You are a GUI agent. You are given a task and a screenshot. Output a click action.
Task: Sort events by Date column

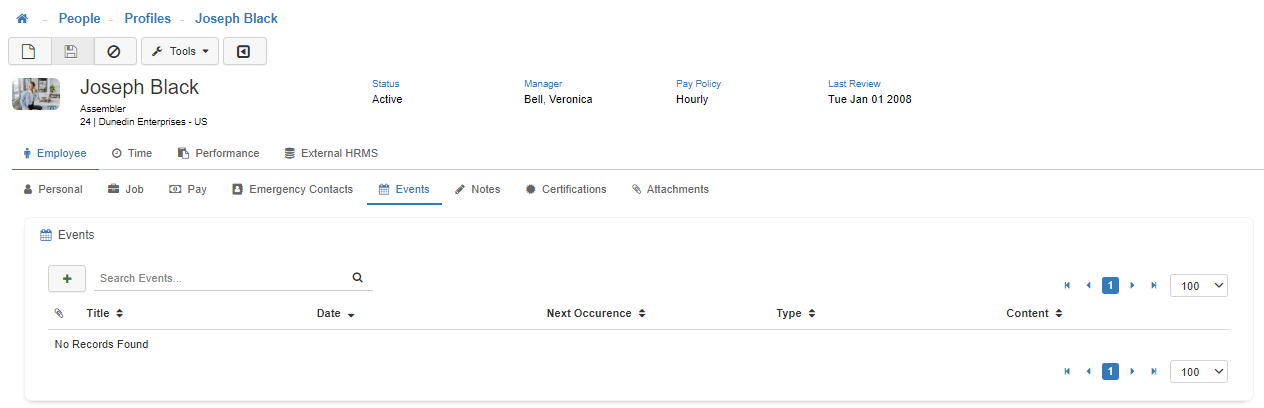335,313
